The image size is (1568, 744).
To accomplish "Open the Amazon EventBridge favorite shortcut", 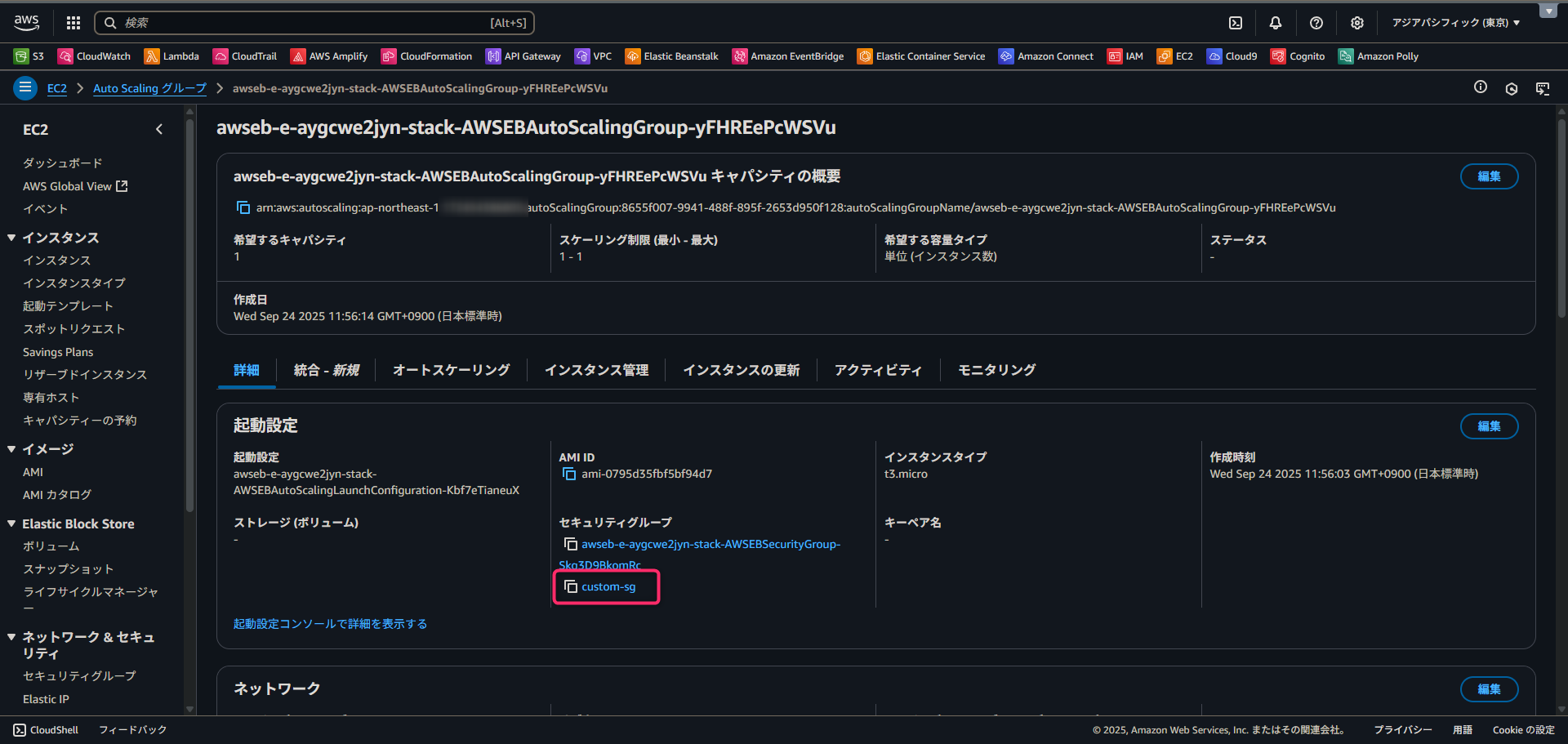I will coord(788,56).
